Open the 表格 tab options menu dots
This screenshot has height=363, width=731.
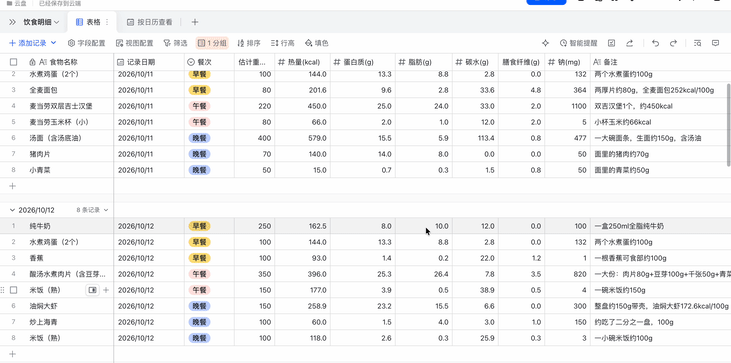(107, 22)
